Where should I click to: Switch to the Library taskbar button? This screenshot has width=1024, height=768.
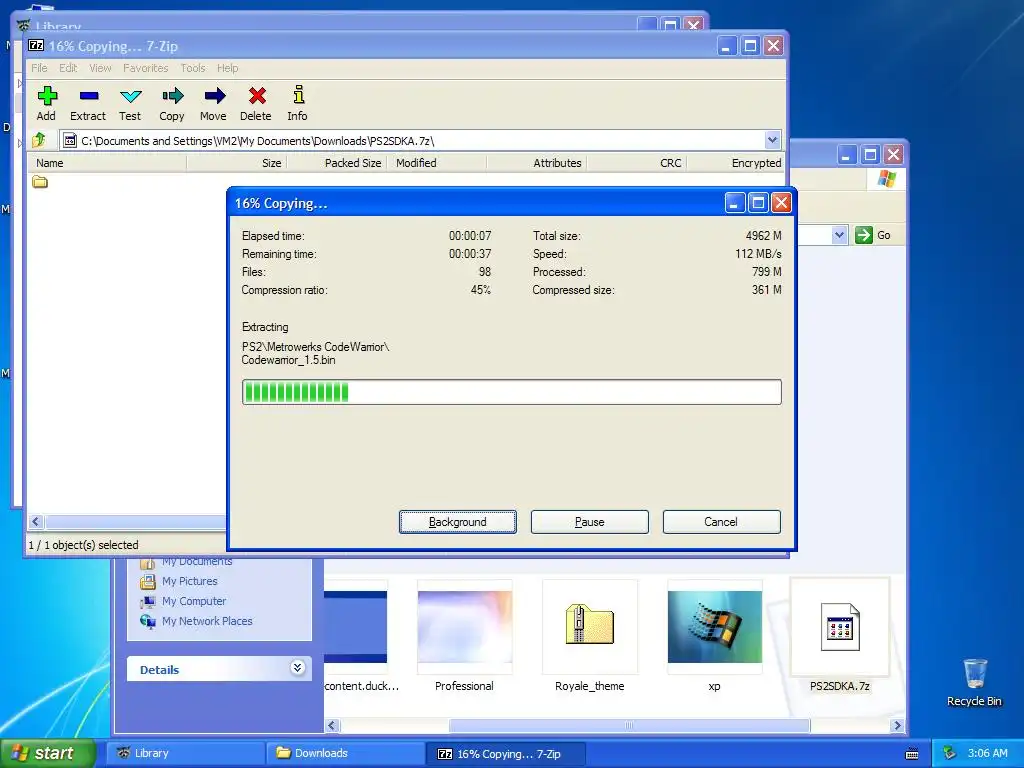[186, 754]
